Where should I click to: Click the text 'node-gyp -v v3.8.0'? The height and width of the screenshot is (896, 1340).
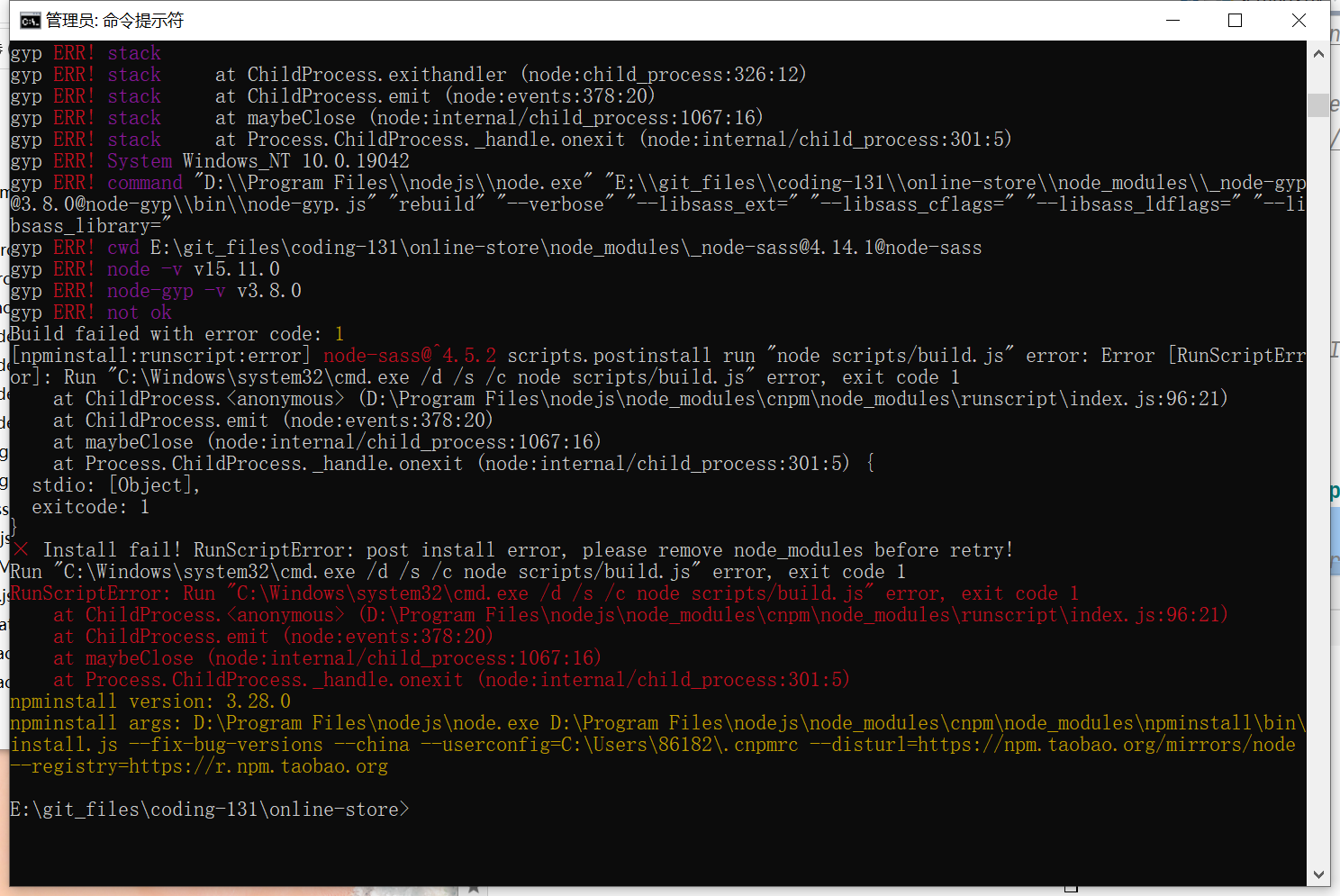(204, 291)
